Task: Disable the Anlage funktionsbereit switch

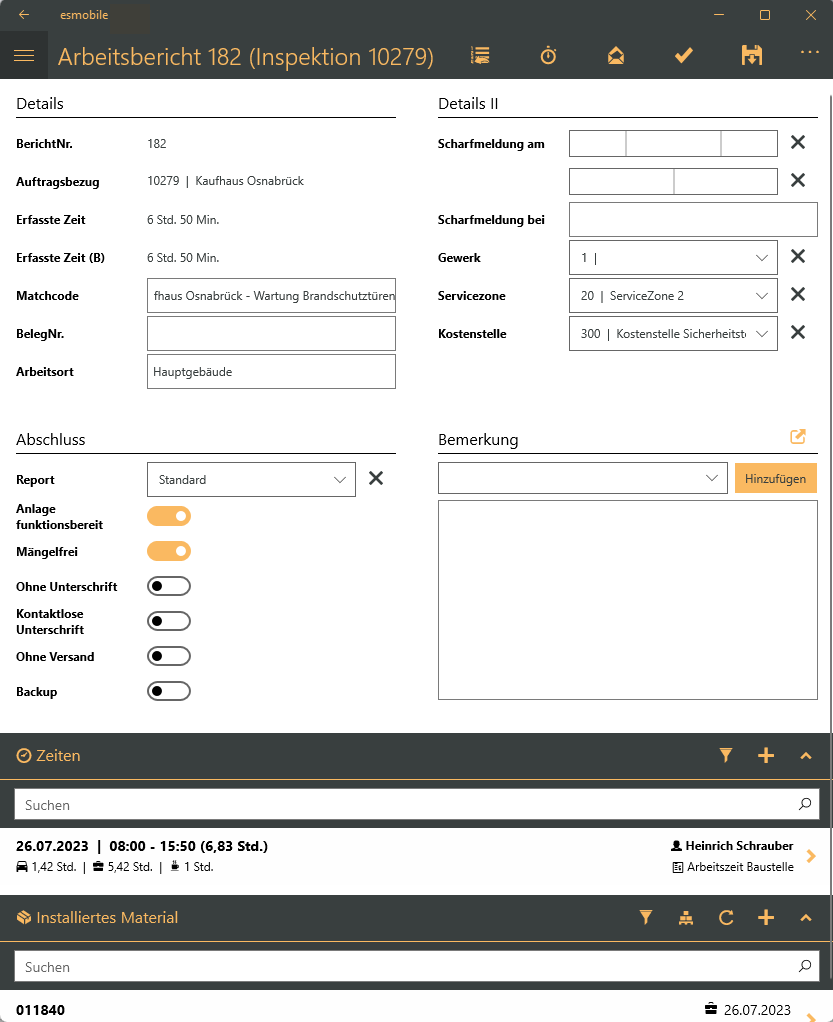Action: point(169,516)
